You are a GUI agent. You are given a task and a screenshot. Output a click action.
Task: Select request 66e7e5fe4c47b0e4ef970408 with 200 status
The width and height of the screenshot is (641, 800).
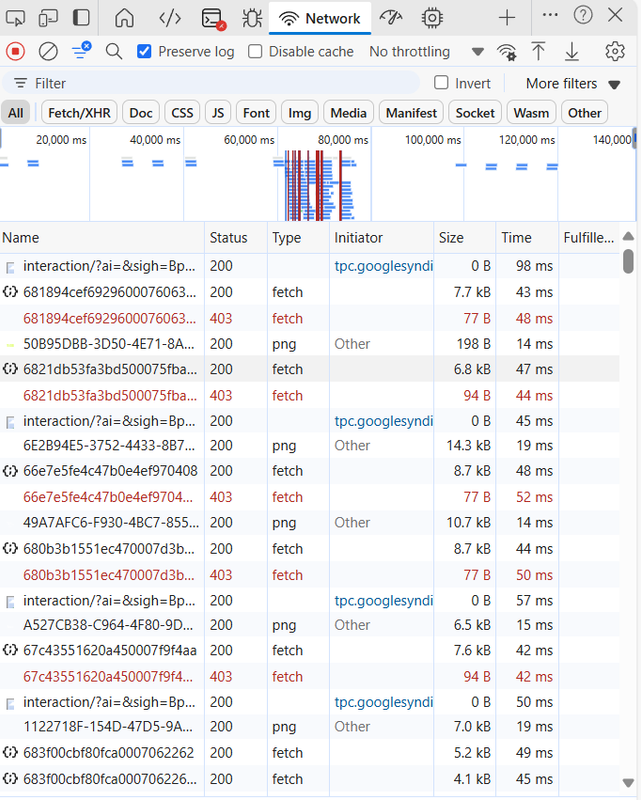click(x=310, y=471)
